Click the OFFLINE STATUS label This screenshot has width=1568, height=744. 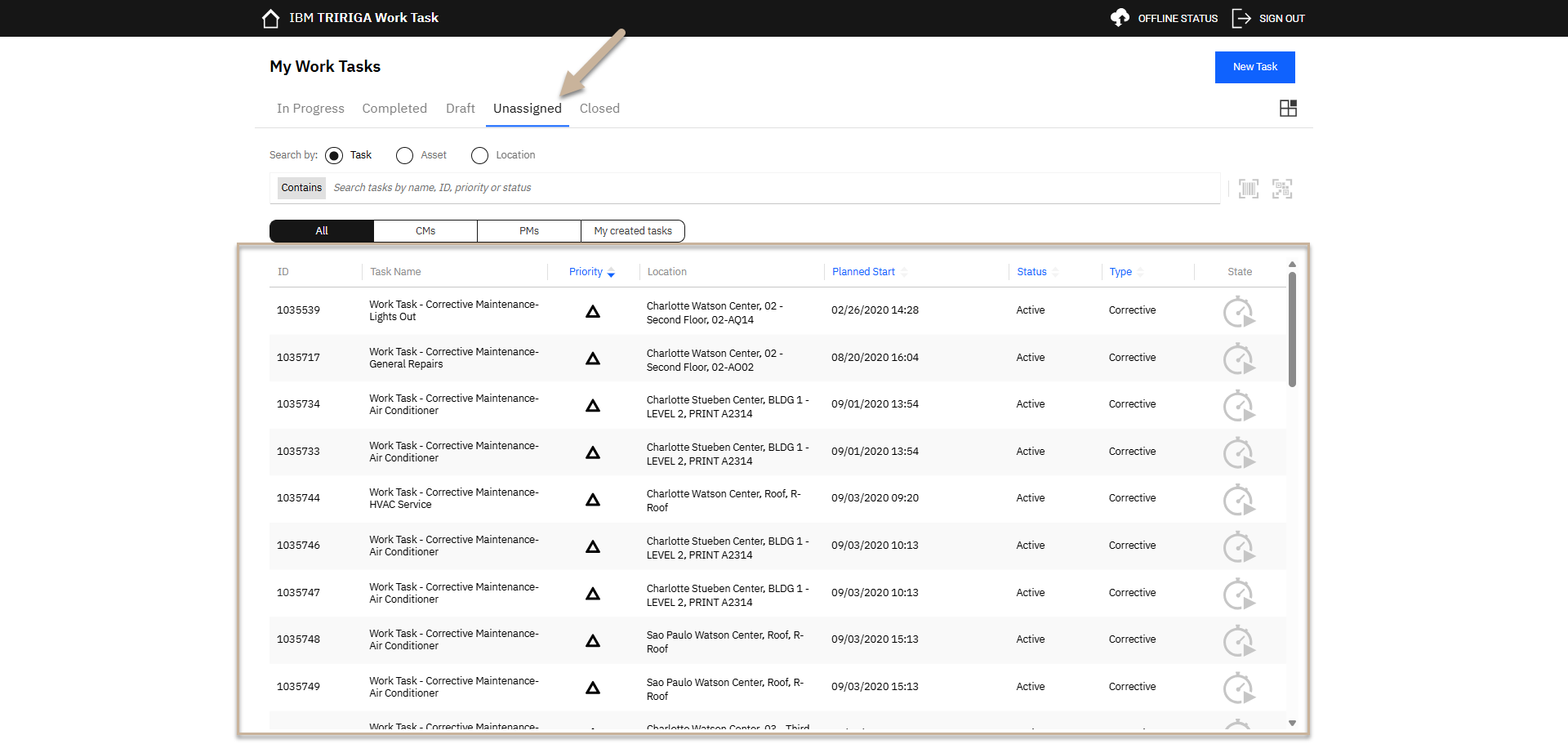[x=1178, y=18]
